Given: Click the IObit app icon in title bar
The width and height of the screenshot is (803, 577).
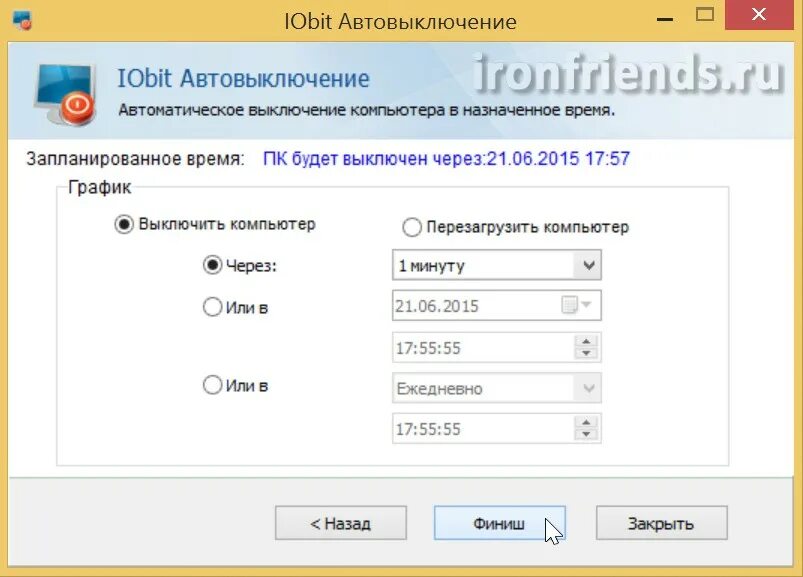Looking at the screenshot, I should [x=23, y=20].
